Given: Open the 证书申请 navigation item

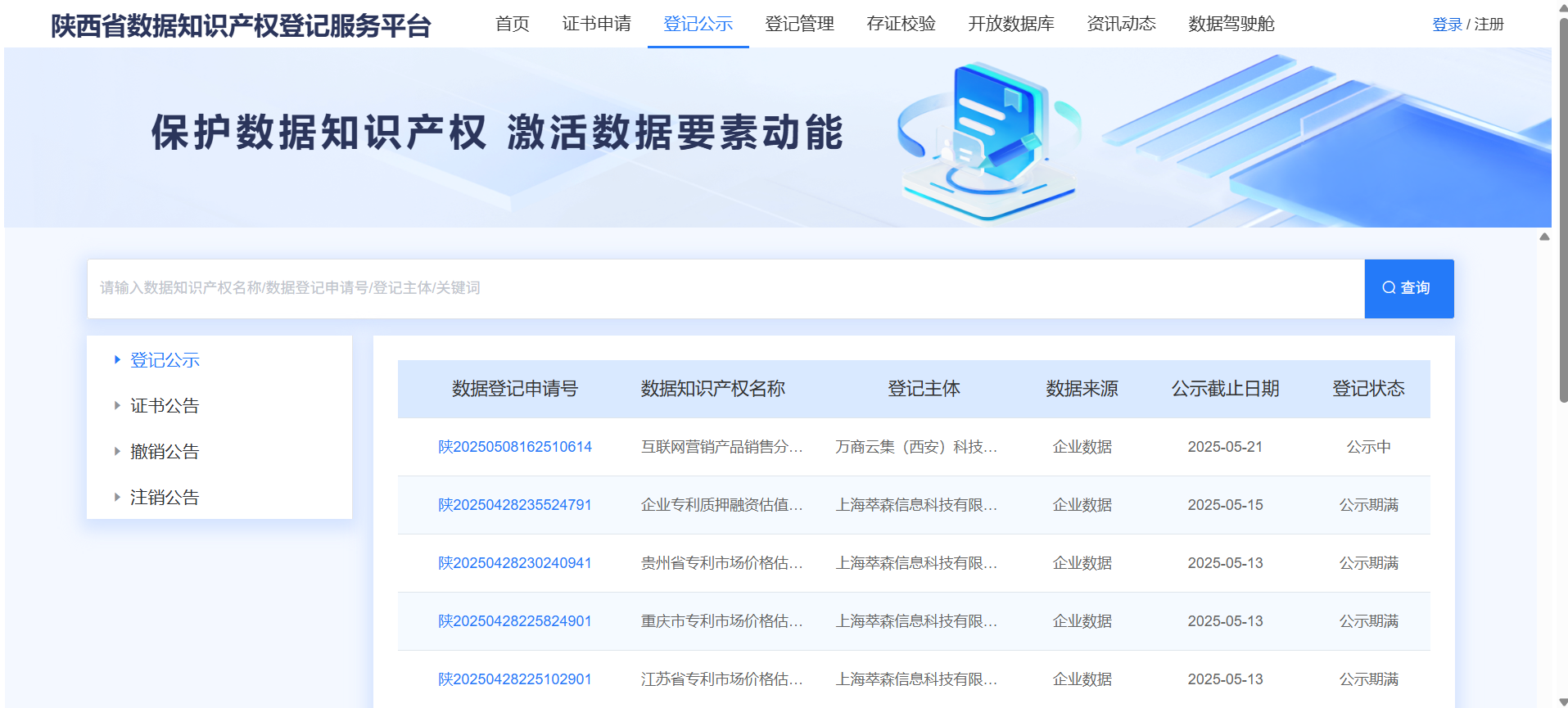Looking at the screenshot, I should (x=597, y=24).
